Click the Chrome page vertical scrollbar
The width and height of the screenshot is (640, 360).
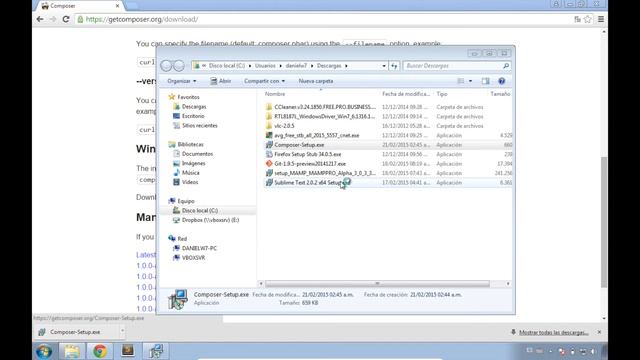pyautogui.click(x=604, y=222)
